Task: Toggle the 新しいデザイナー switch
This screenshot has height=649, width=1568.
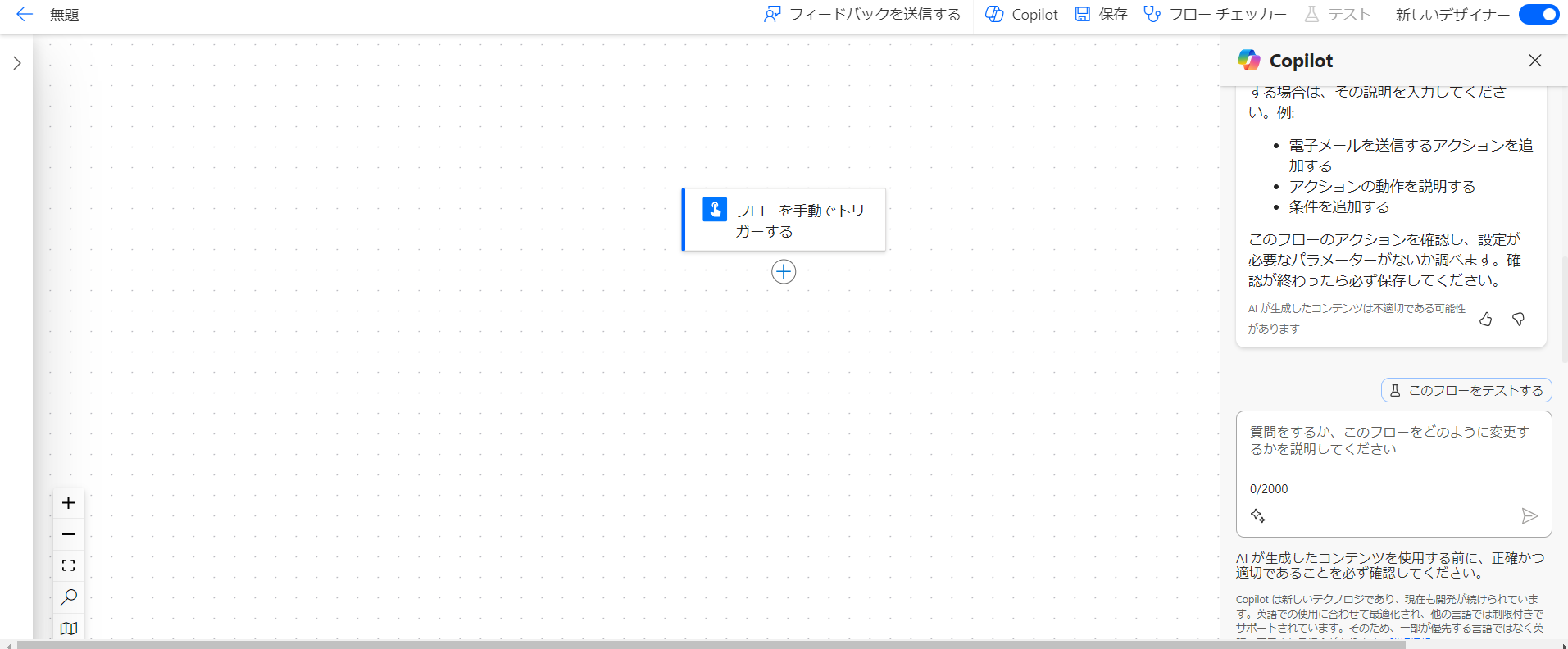Action: point(1538,15)
